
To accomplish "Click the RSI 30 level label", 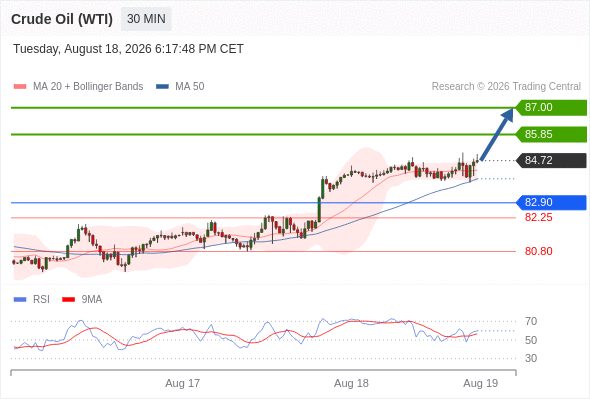I will [531, 358].
